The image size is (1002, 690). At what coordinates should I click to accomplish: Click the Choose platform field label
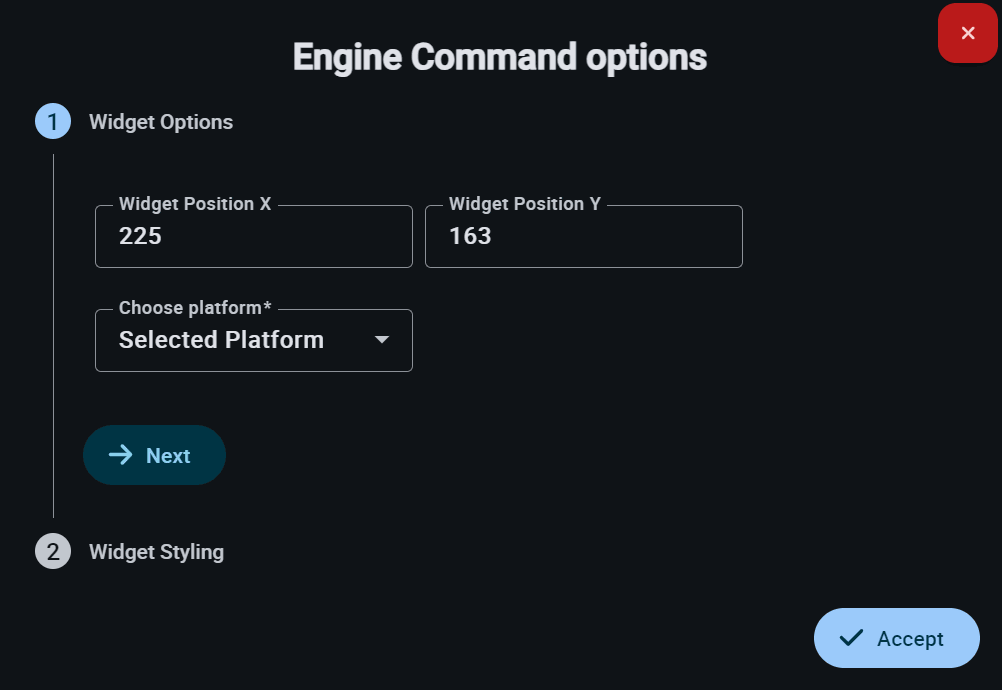195,308
